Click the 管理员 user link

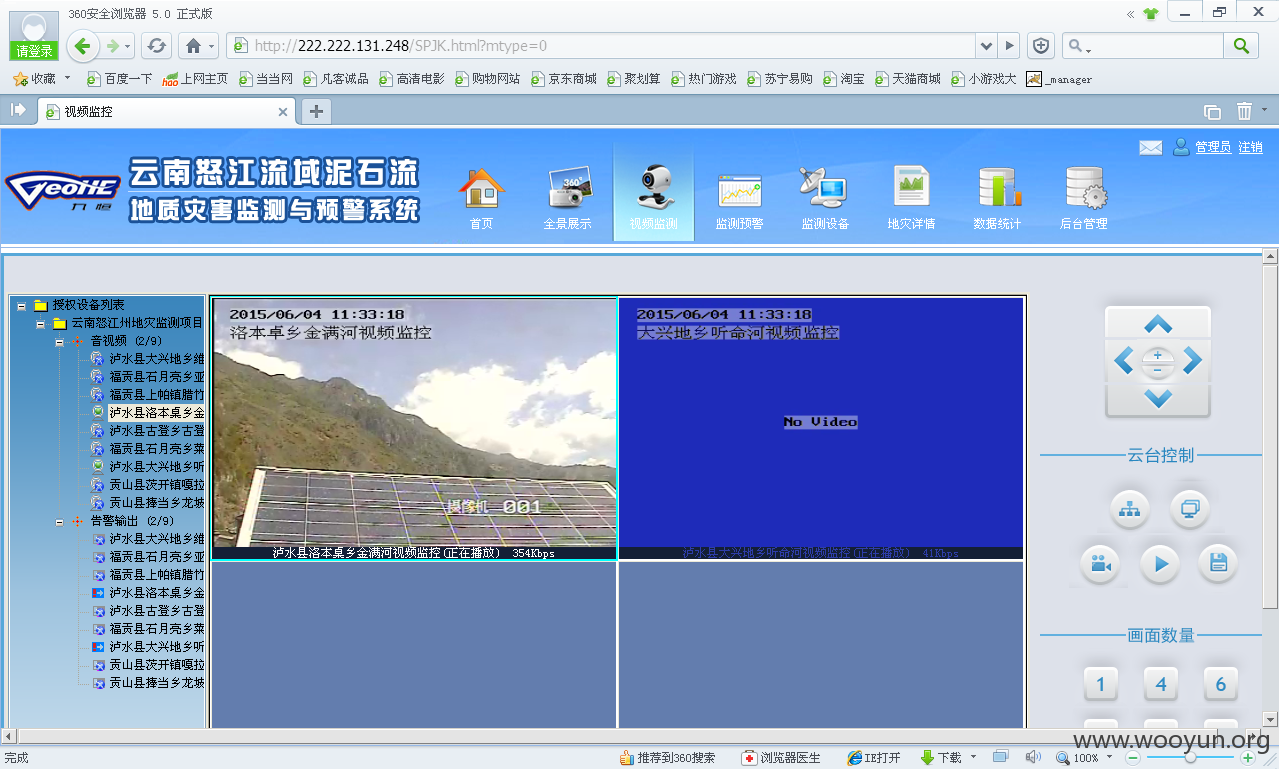point(1213,147)
